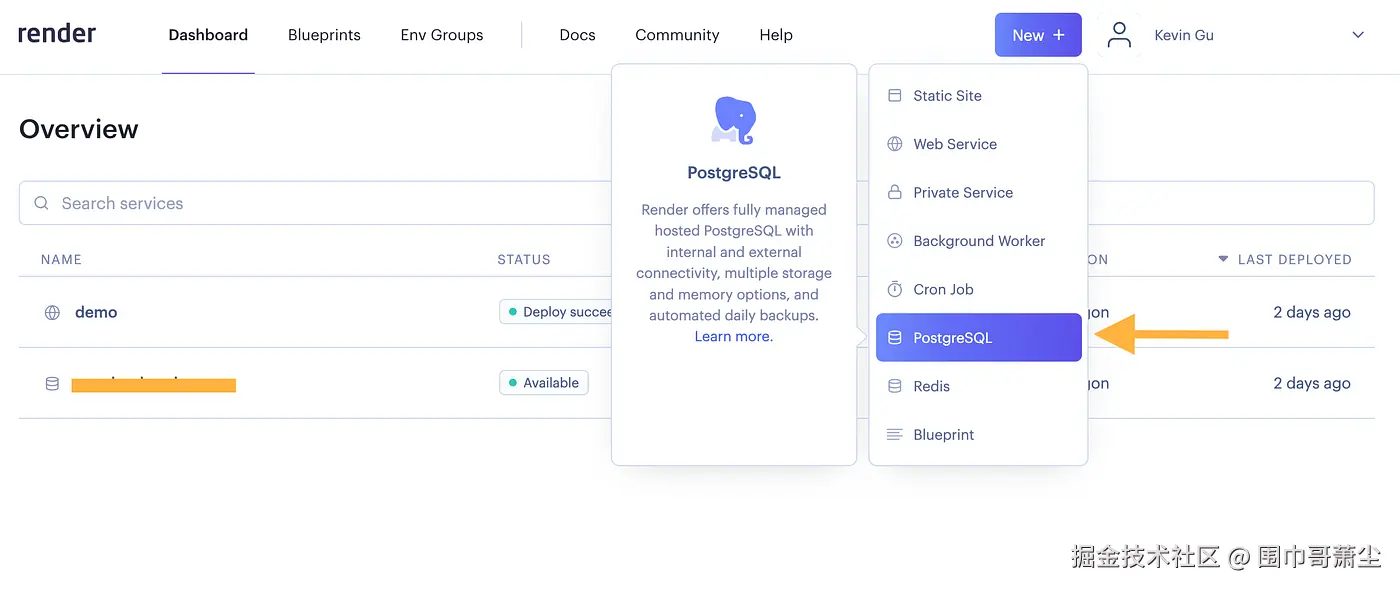Open the New + dropdown button
This screenshot has height=589, width=1400.
[1037, 35]
